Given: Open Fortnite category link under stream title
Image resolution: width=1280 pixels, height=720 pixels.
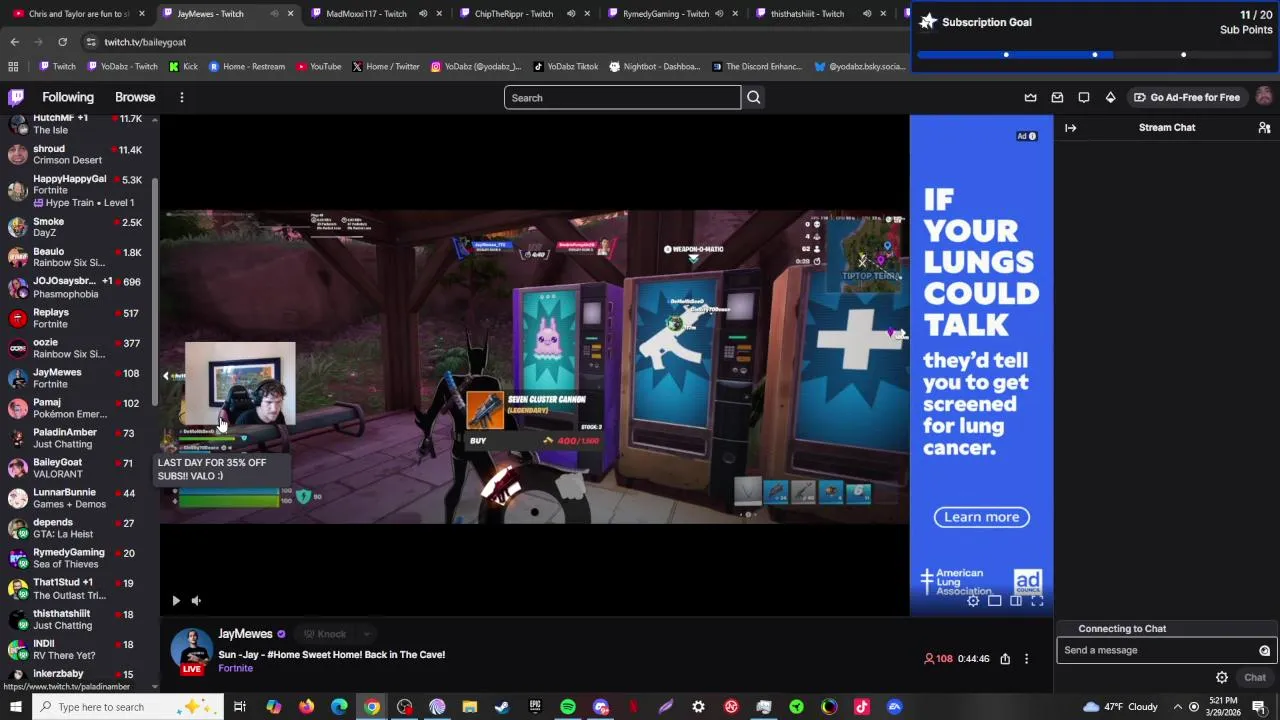Looking at the screenshot, I should [236, 668].
